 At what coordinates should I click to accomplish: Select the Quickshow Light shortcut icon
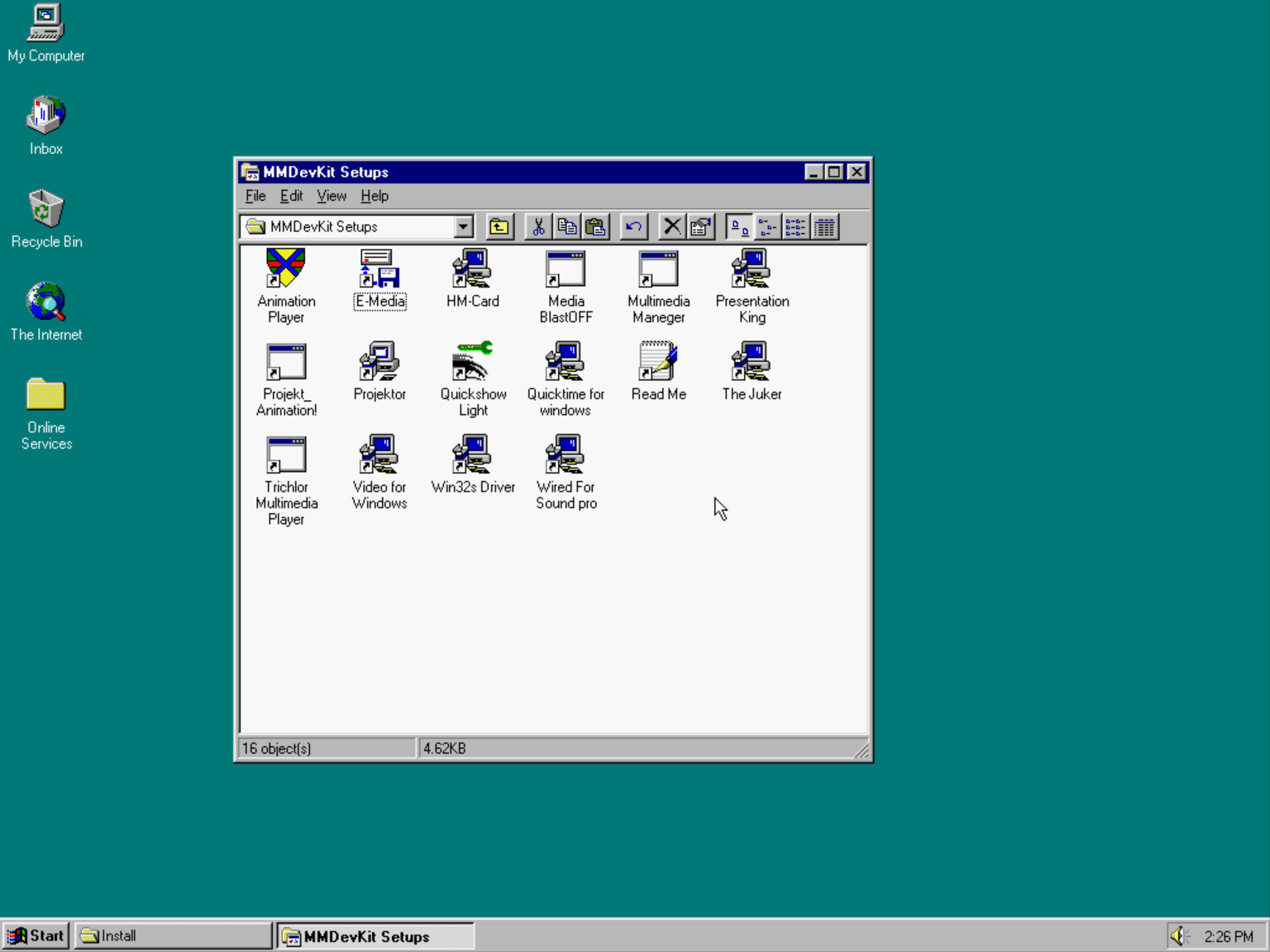click(472, 362)
